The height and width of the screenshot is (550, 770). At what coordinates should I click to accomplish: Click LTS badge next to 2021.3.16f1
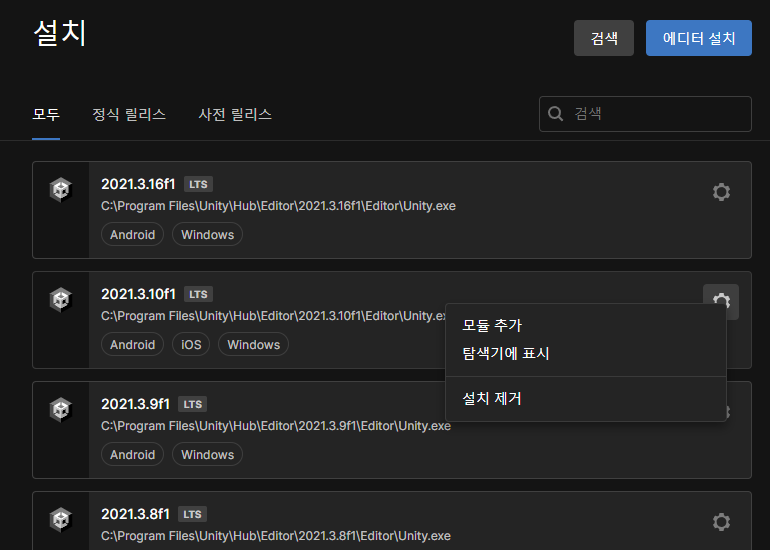pos(198,184)
